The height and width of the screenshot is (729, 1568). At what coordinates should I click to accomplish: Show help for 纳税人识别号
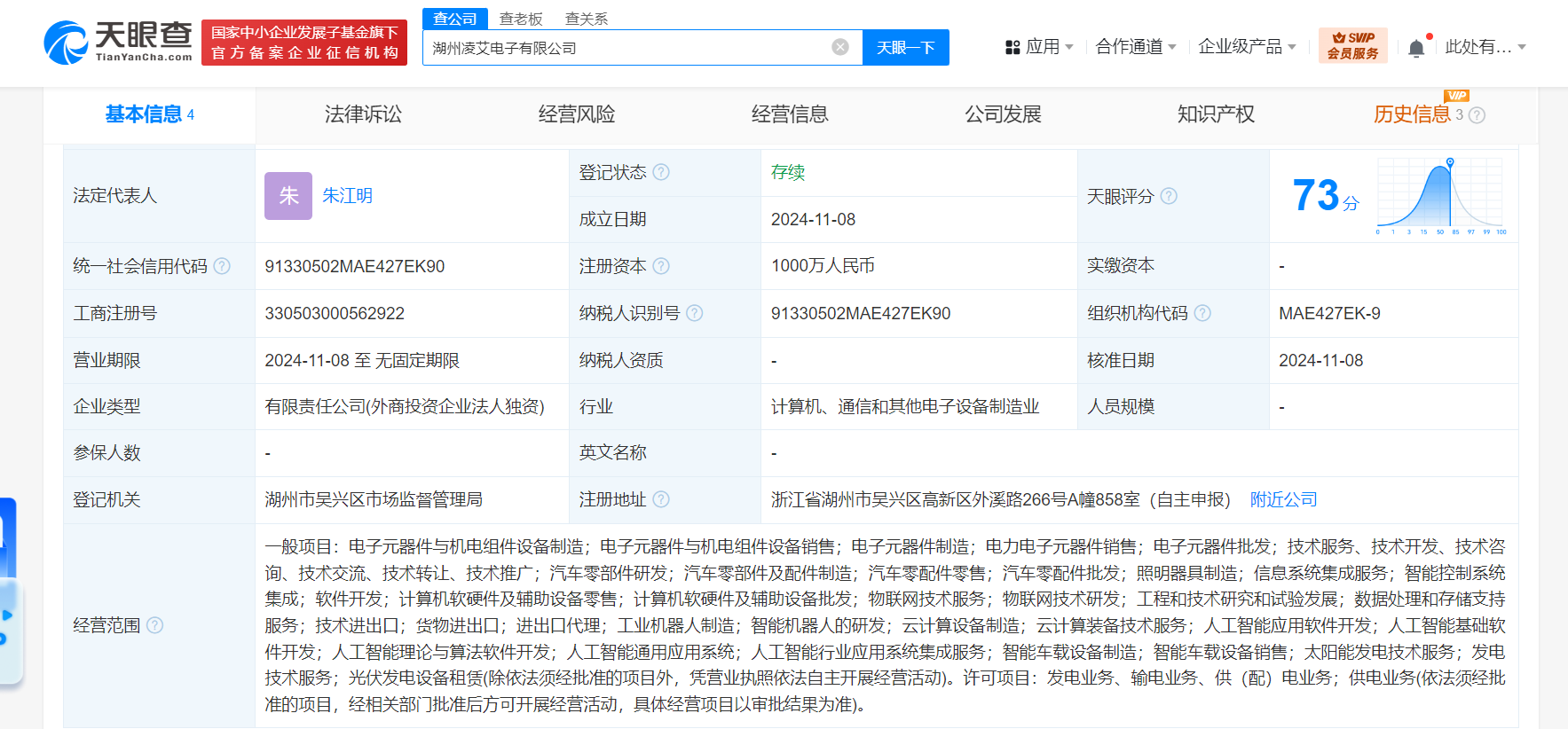click(695, 313)
